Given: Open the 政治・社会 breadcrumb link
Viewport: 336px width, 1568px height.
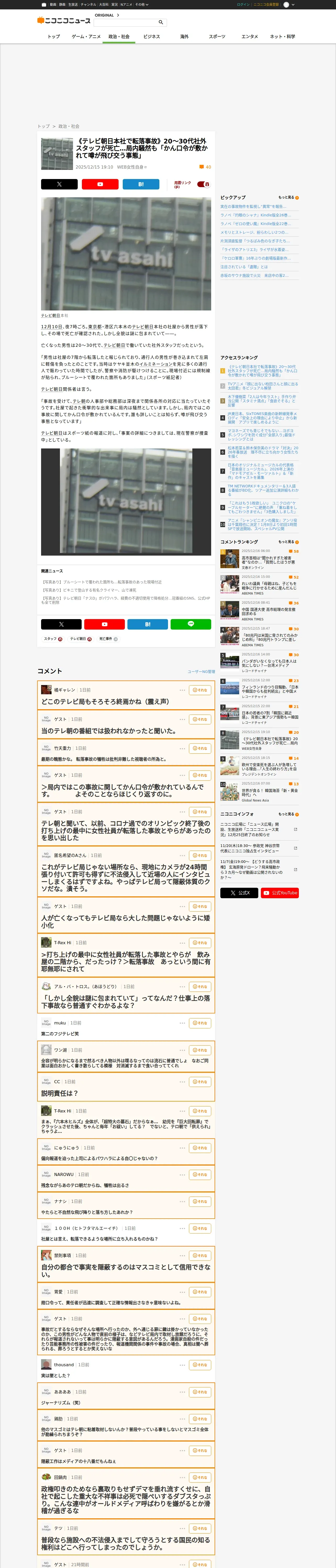Looking at the screenshot, I should [x=69, y=126].
